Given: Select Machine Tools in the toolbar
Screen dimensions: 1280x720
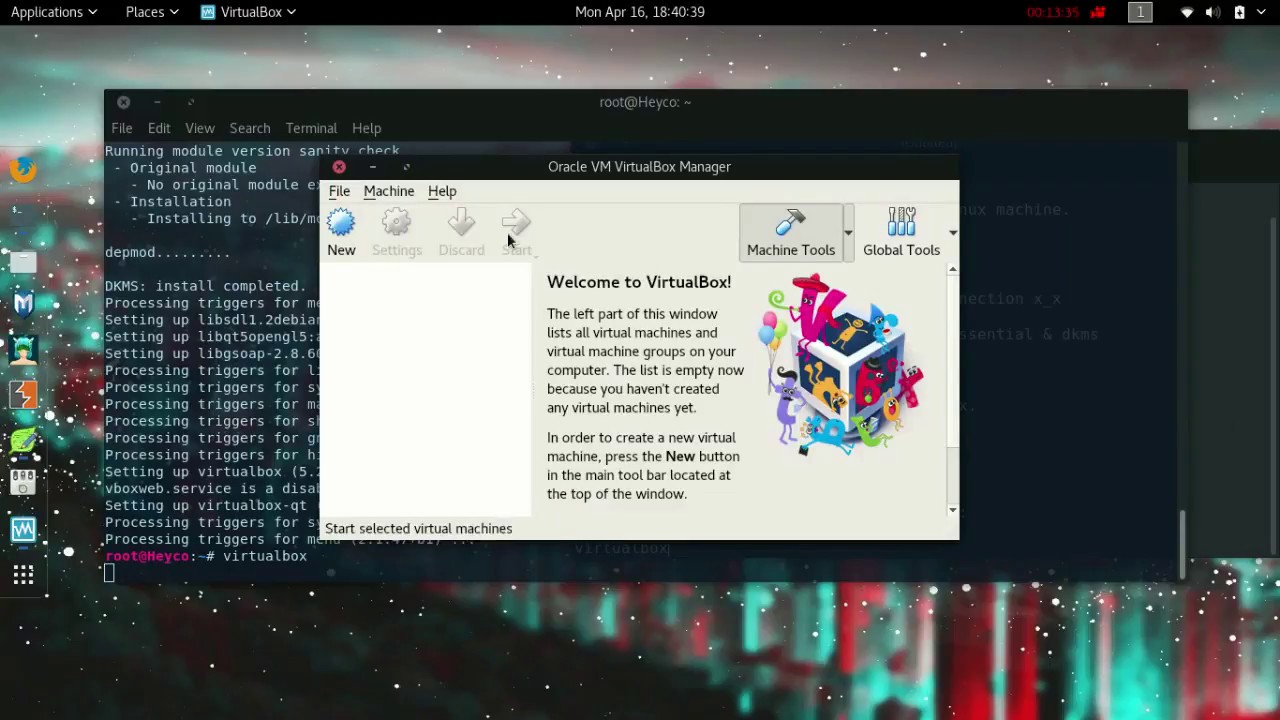Looking at the screenshot, I should [790, 232].
